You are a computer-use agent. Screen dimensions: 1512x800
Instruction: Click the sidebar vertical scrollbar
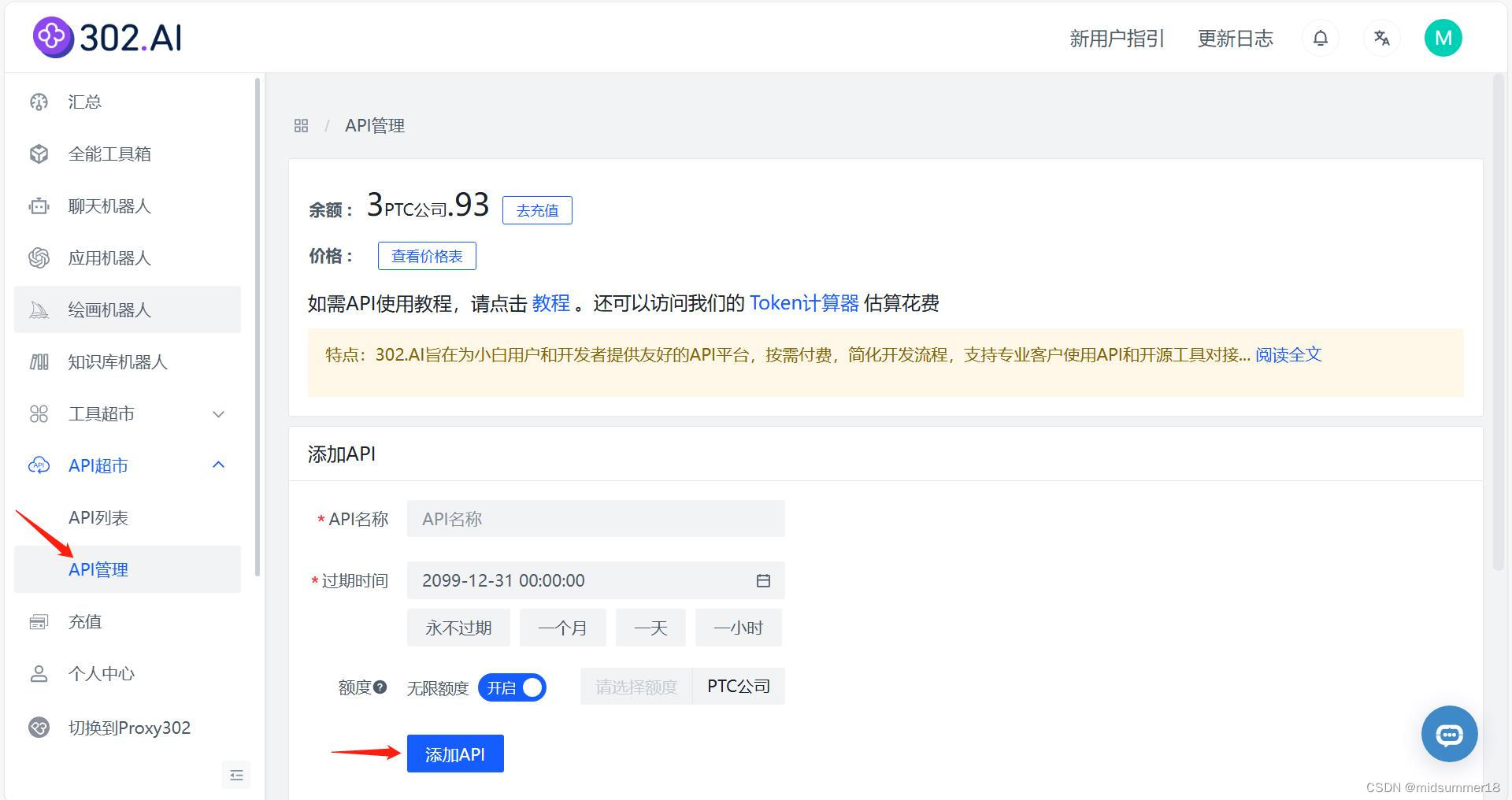tap(258, 326)
